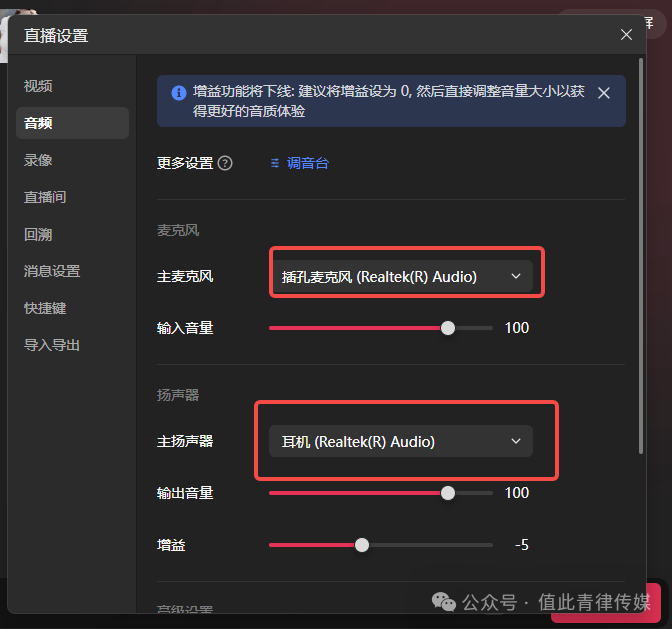The image size is (672, 629).
Task: Click the help icon next to 更多设置
Action: point(225,163)
